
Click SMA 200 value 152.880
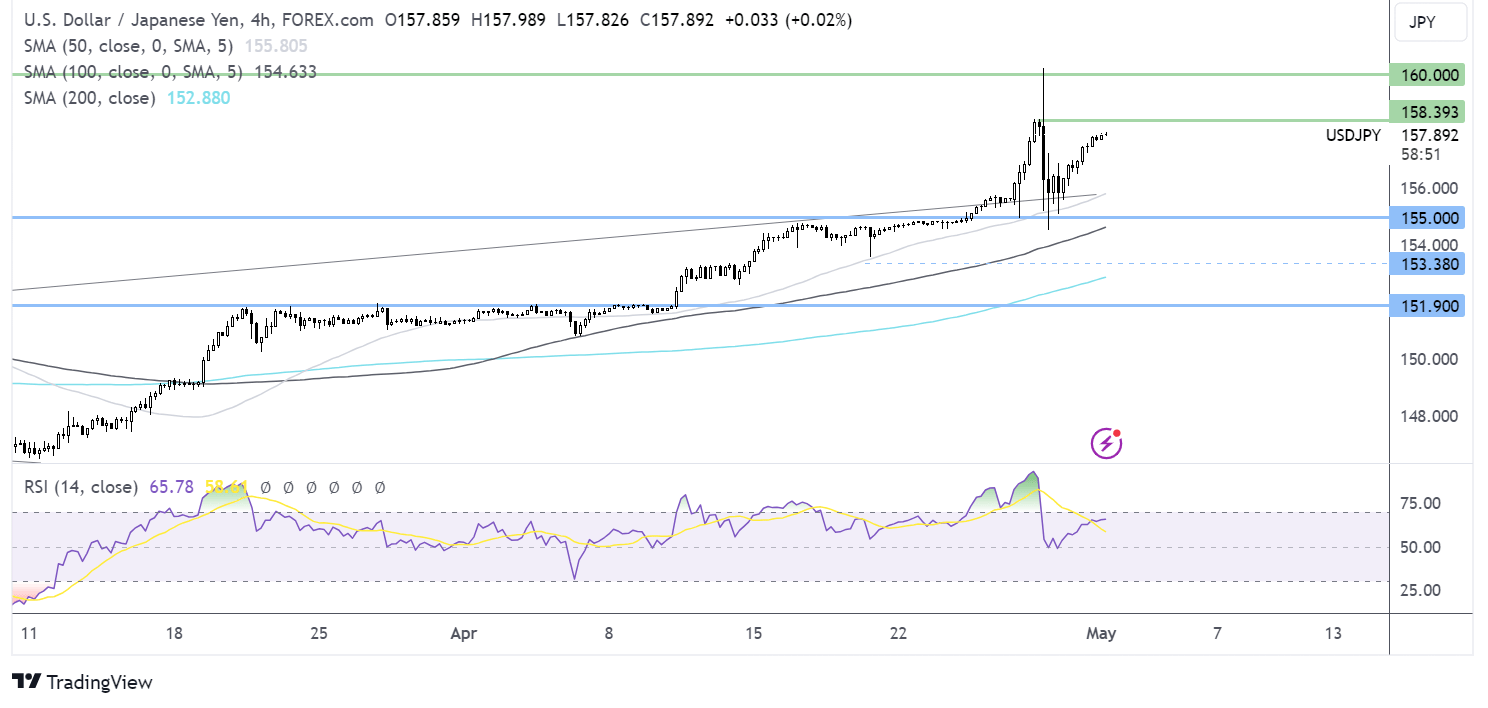click(198, 98)
